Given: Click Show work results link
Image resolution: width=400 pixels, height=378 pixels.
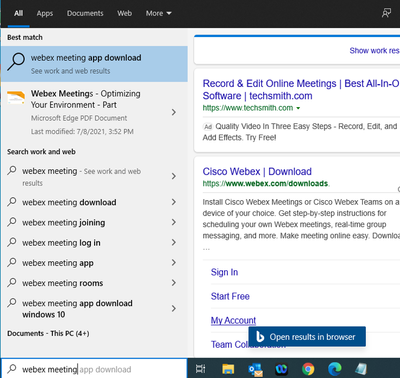Looking at the screenshot, I should tap(374, 51).
